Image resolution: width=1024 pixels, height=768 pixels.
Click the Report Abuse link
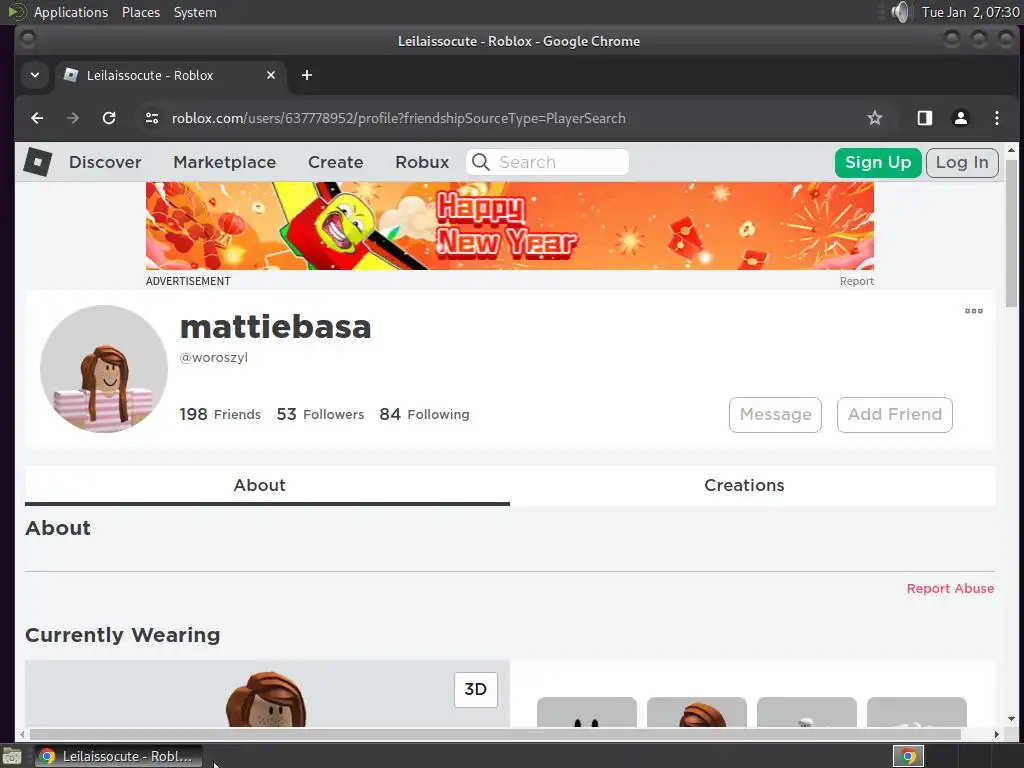[950, 588]
